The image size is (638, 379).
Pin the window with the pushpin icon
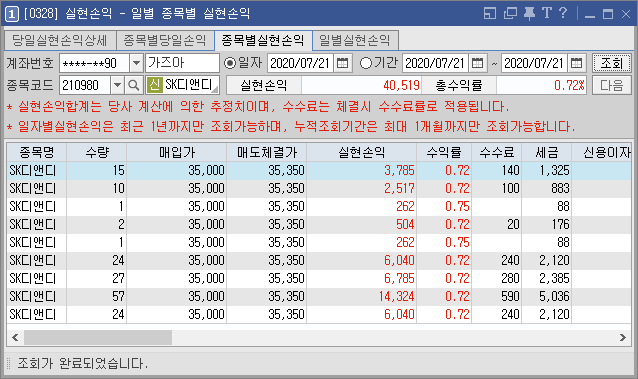point(529,13)
